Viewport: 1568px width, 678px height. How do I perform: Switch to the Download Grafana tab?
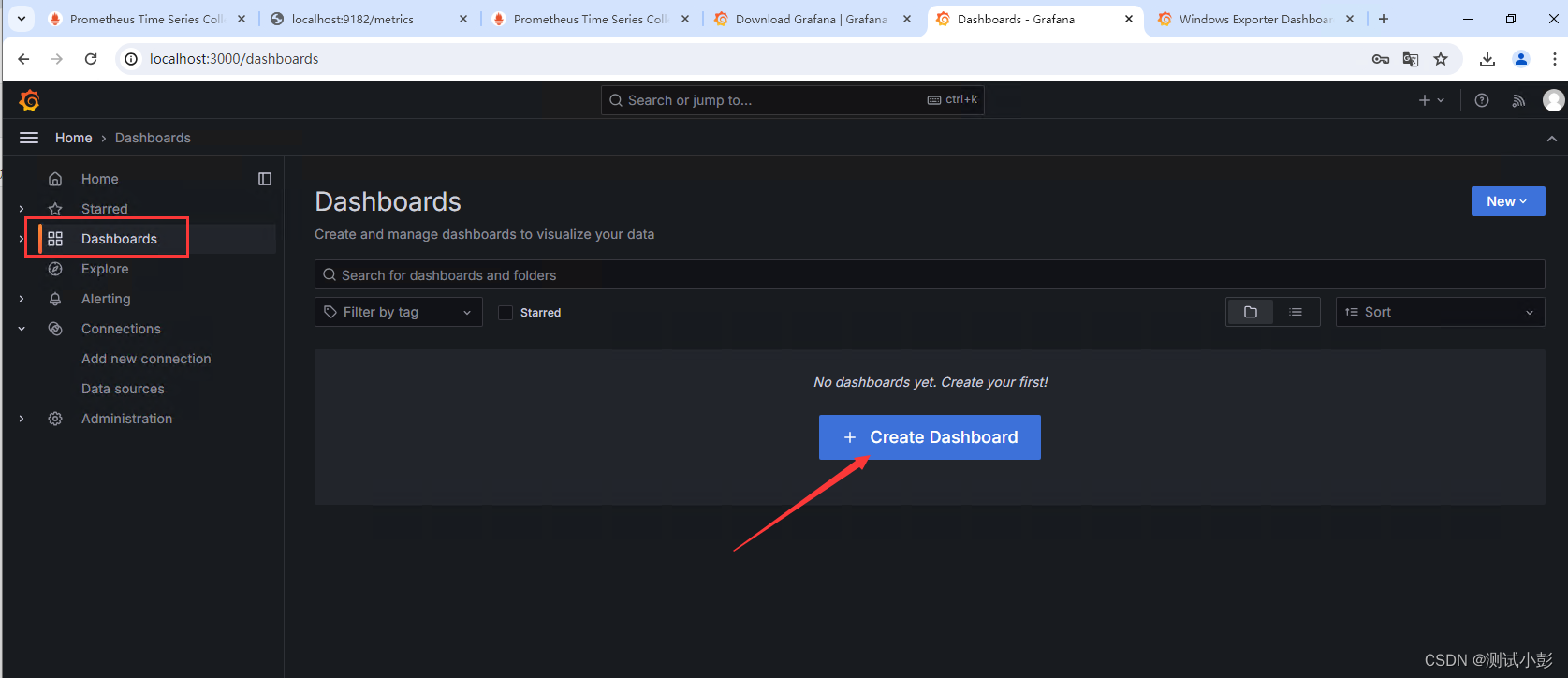coord(811,19)
